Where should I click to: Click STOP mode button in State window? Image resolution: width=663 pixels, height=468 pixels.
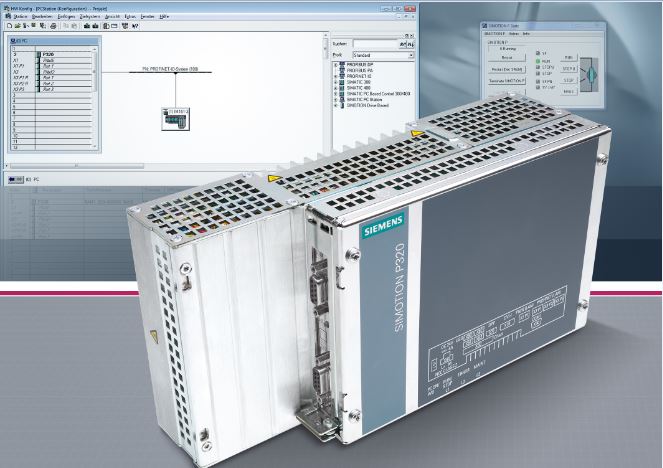tap(569, 80)
